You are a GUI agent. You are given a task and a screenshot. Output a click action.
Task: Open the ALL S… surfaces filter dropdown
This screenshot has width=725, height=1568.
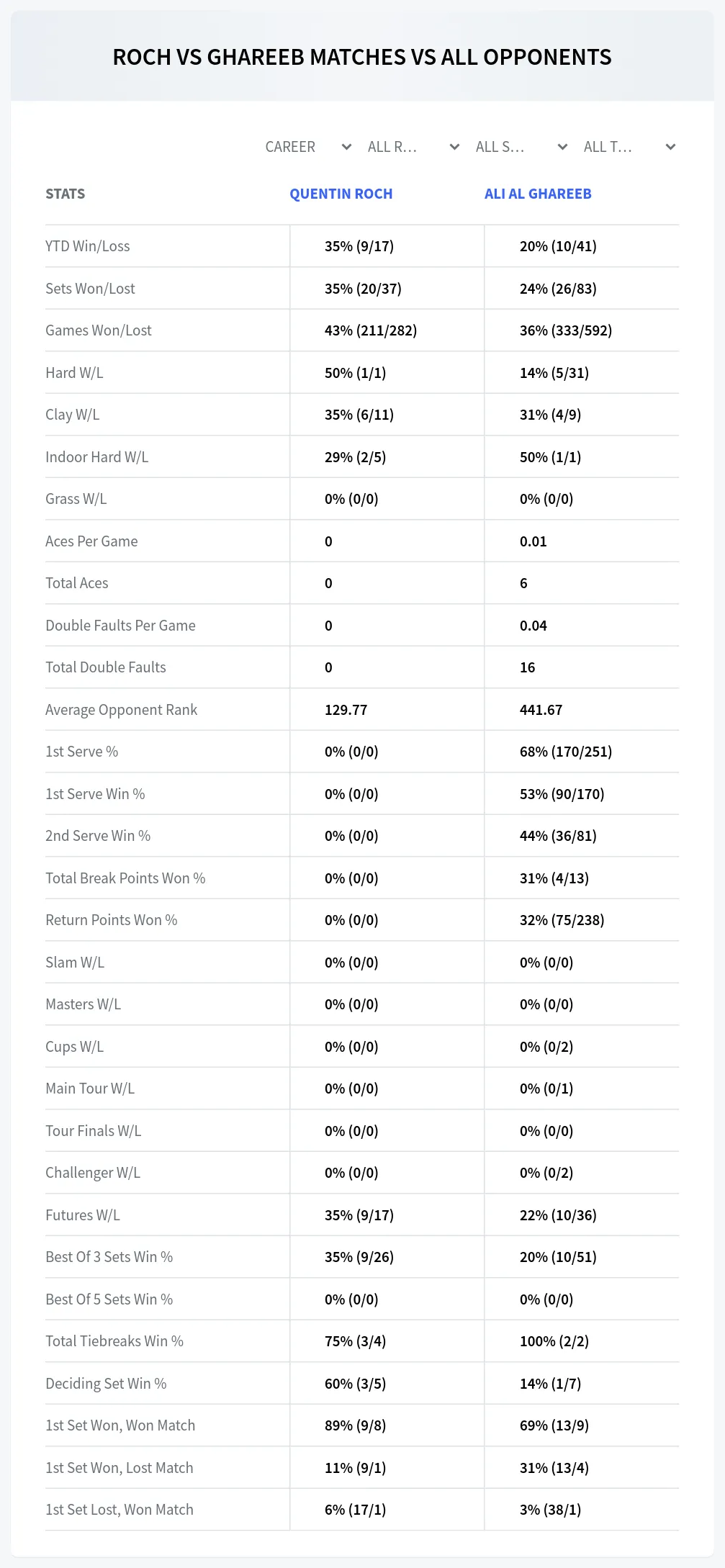click(521, 147)
